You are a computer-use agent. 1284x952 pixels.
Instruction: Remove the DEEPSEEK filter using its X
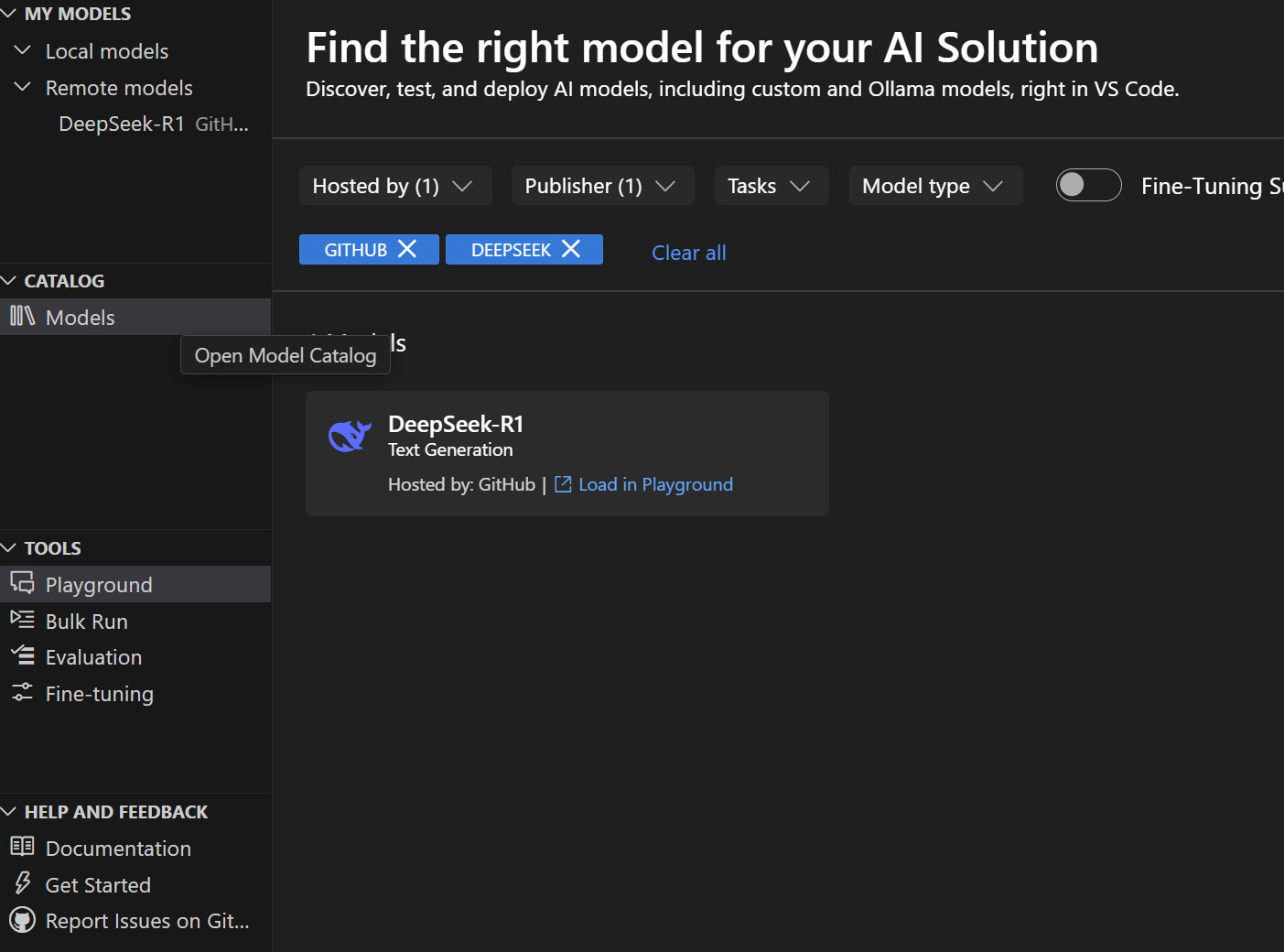571,249
